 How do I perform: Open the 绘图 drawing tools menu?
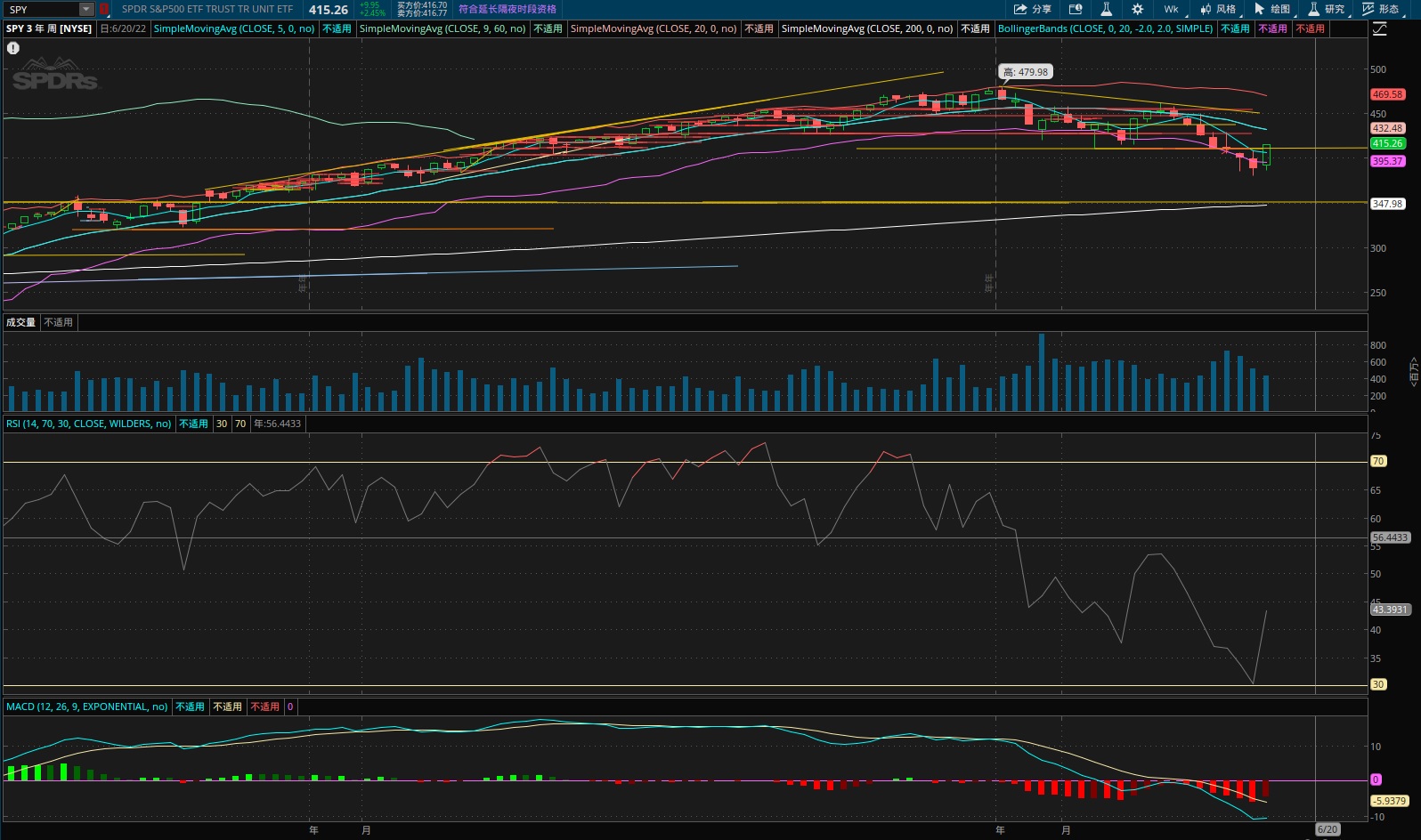(x=1271, y=9)
